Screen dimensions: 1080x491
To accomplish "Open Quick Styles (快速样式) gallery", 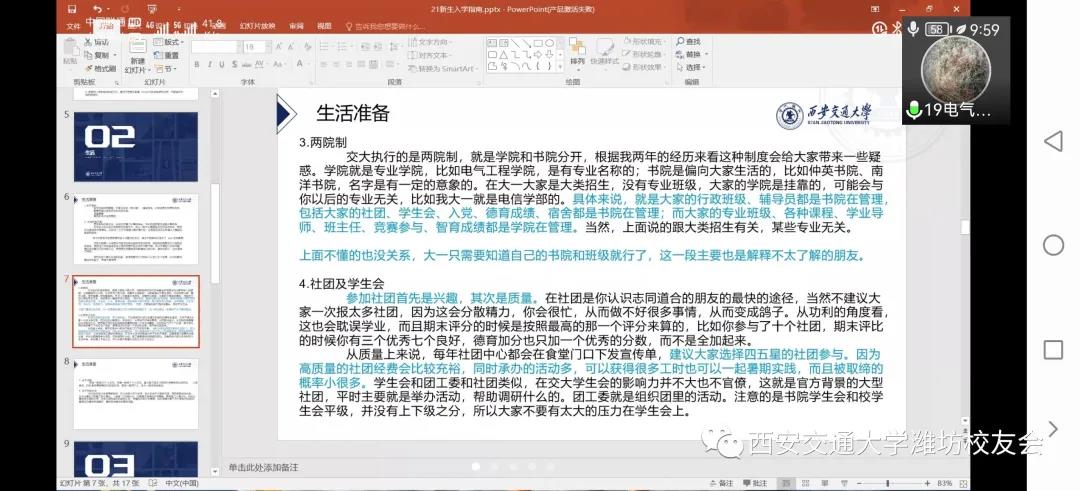I will click(604, 54).
